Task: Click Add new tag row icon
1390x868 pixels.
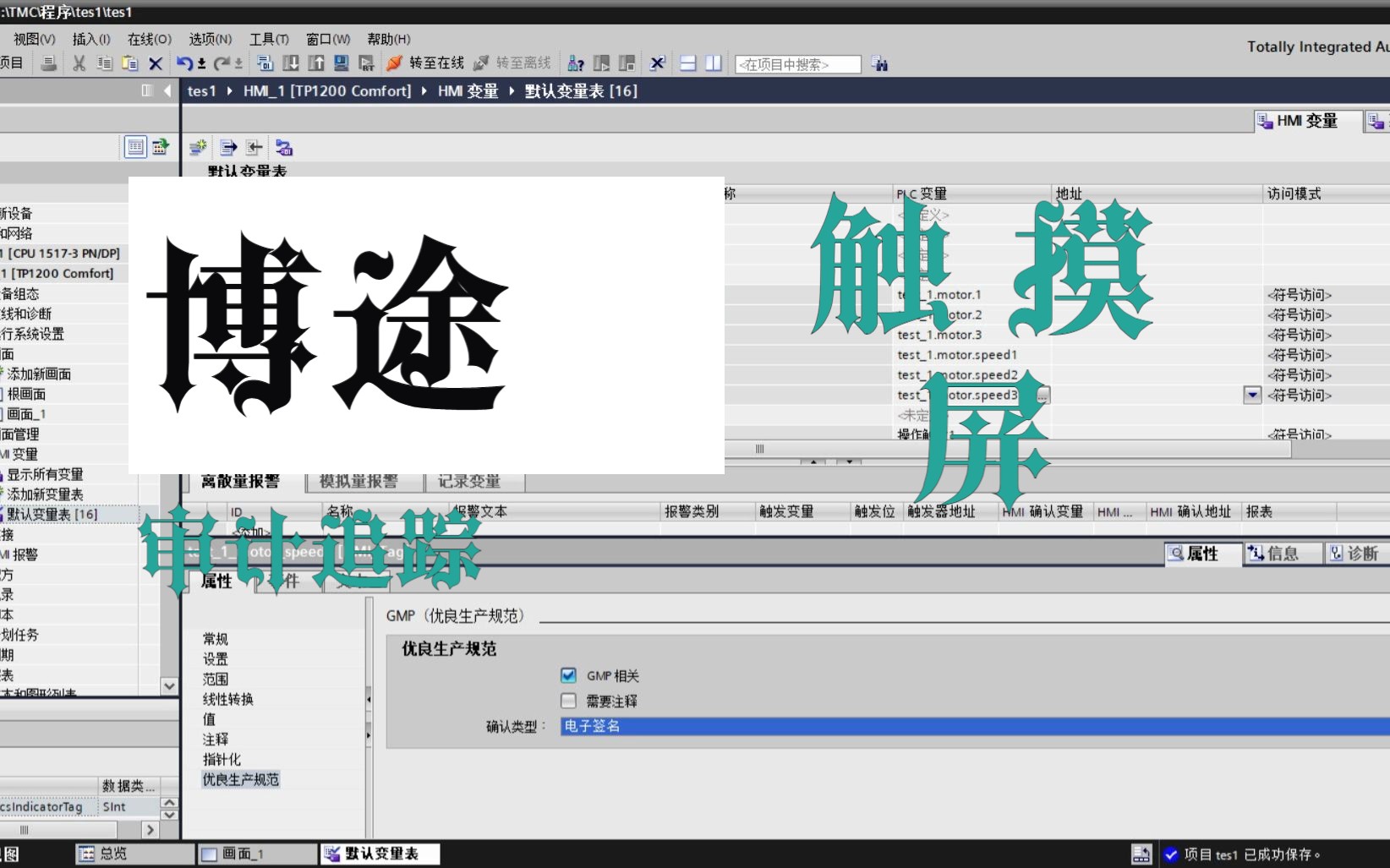Action: click(198, 148)
